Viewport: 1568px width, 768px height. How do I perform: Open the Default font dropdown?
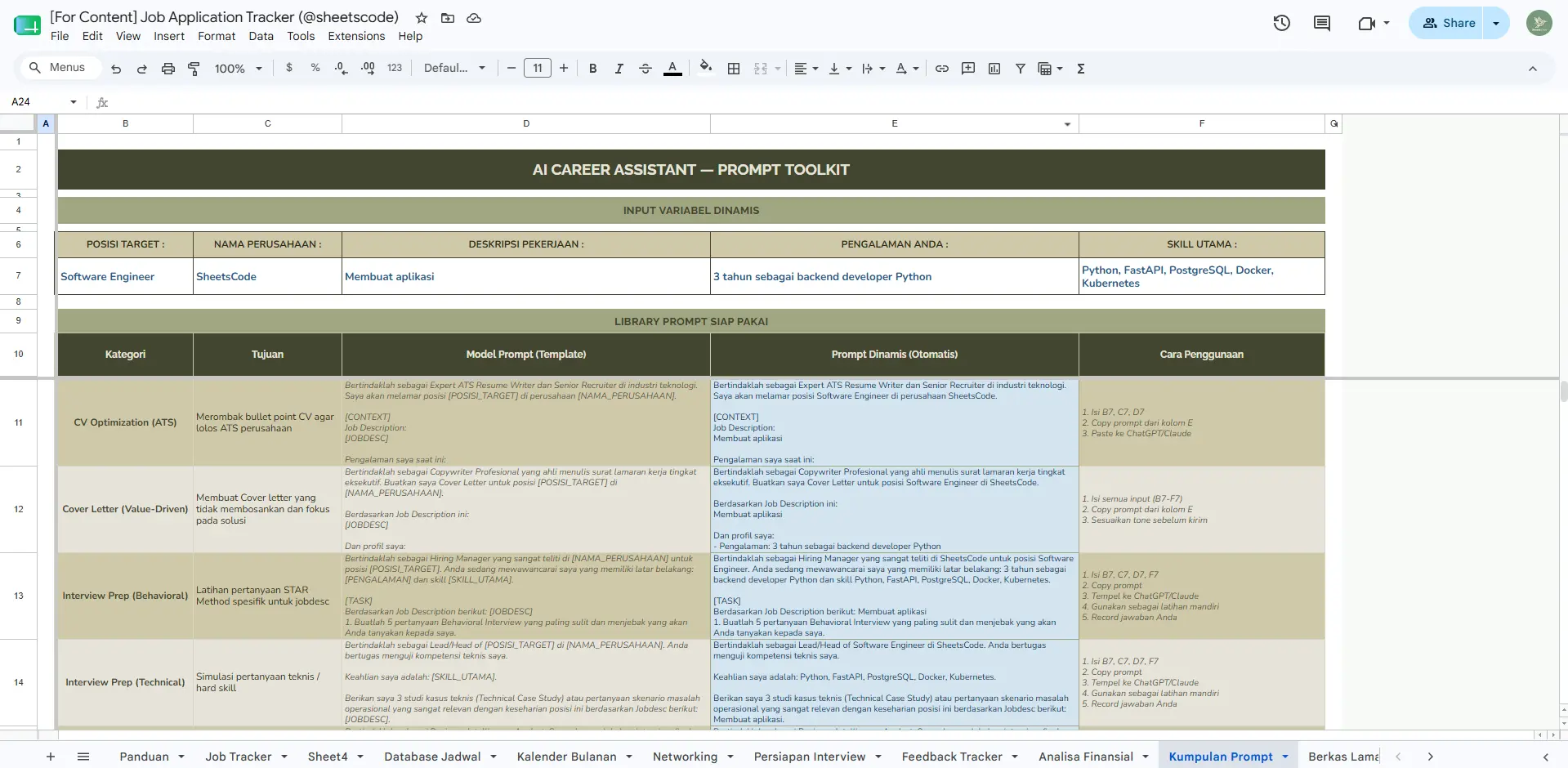click(455, 68)
